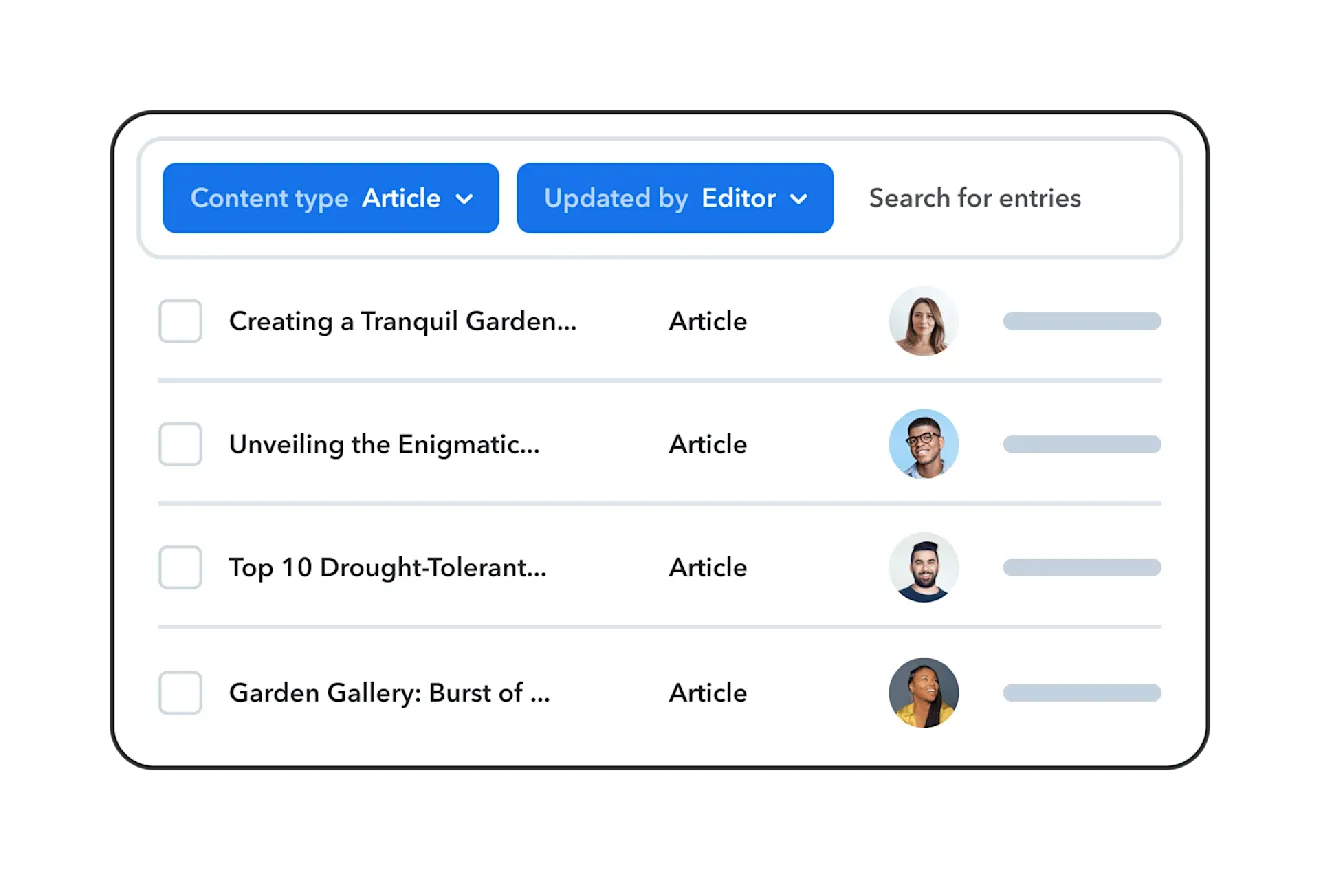Click the chevron arrow beside Editor
The image size is (1320, 880).
point(798,199)
